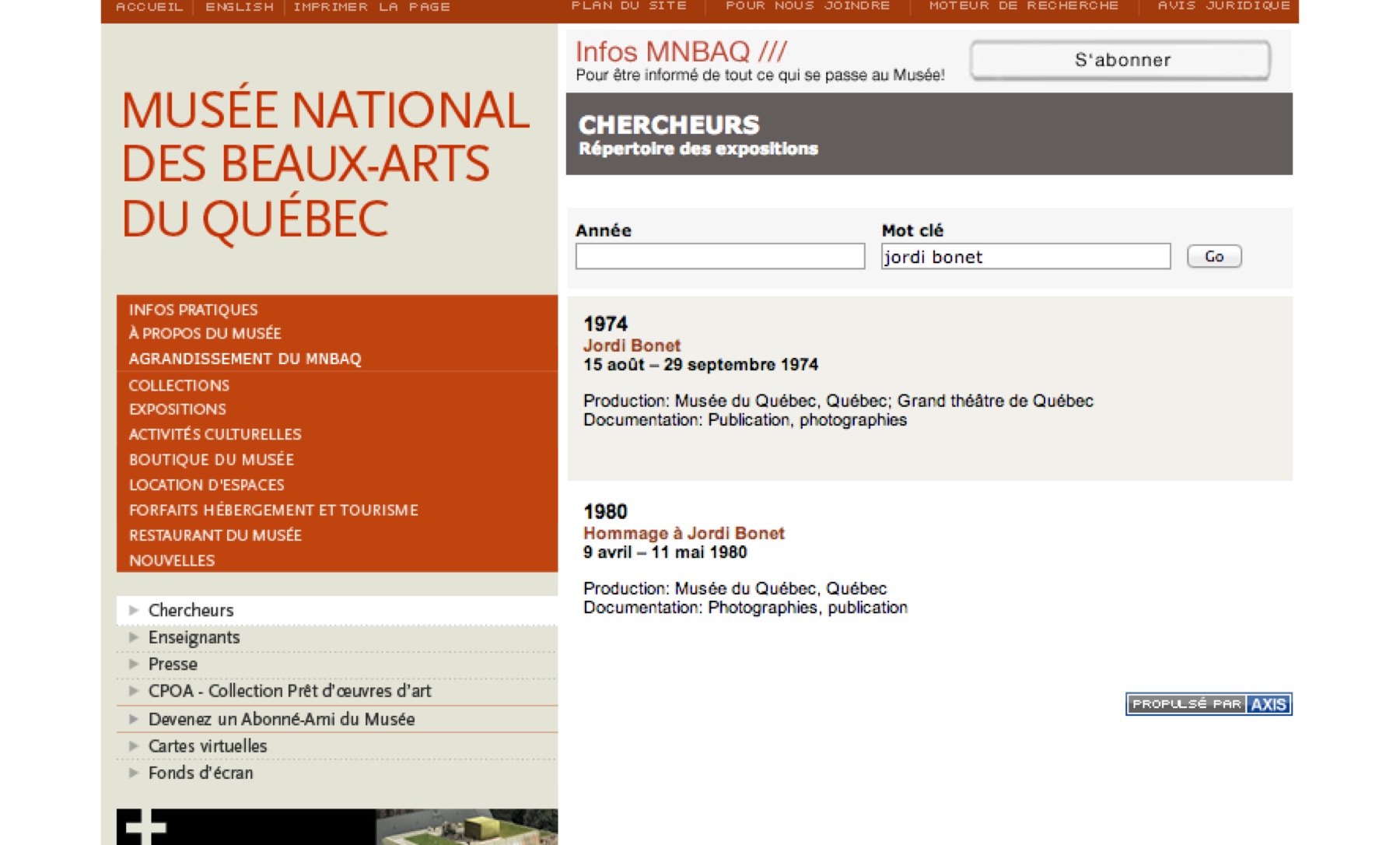Open Infos pratiques menu item
The width and height of the screenshot is (1400, 845).
click(x=193, y=310)
